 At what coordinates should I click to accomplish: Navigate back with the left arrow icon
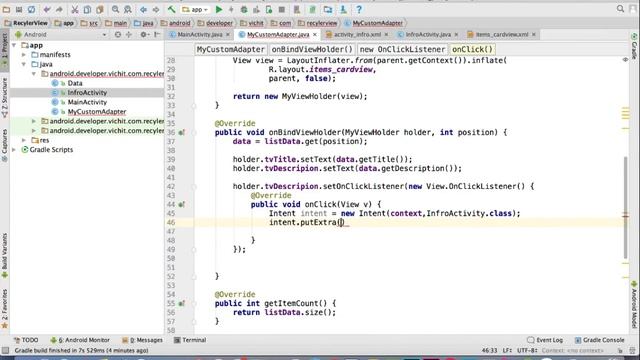click(x=143, y=9)
